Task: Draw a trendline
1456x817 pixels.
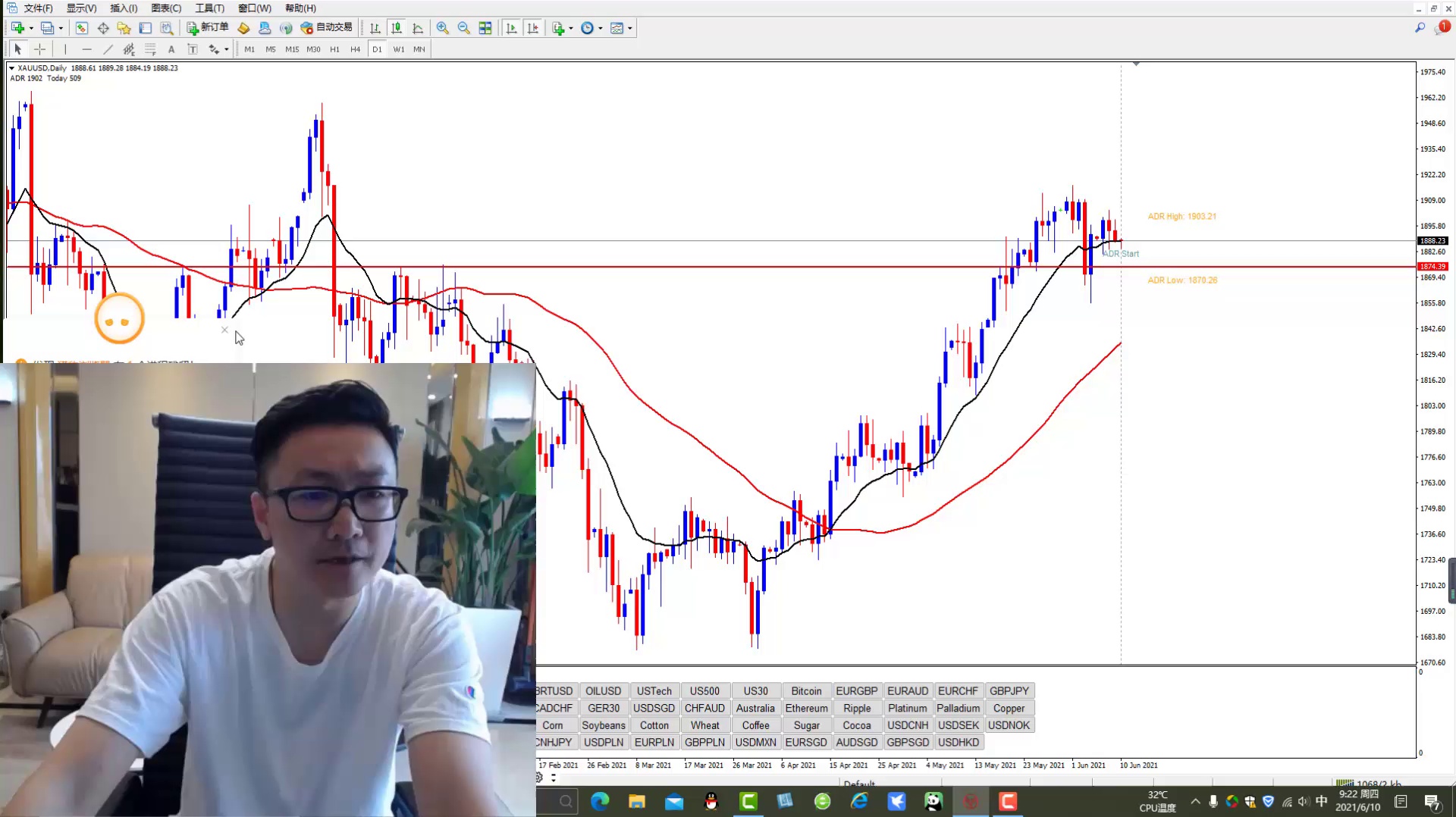Action: point(108,49)
